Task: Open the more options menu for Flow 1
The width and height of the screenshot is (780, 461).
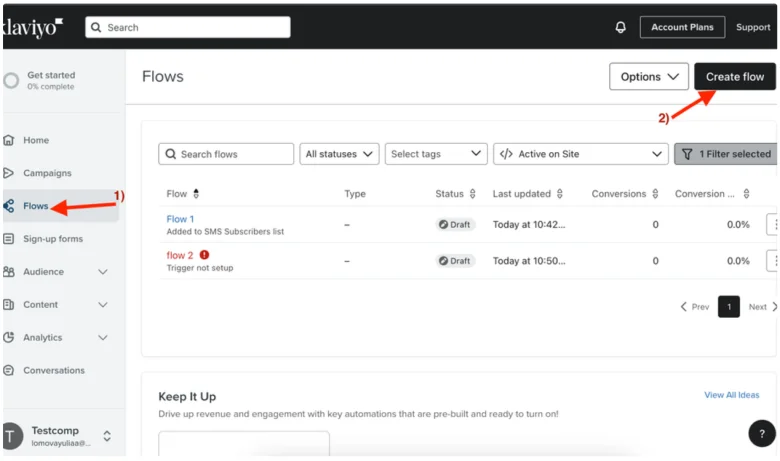Action: [773, 225]
